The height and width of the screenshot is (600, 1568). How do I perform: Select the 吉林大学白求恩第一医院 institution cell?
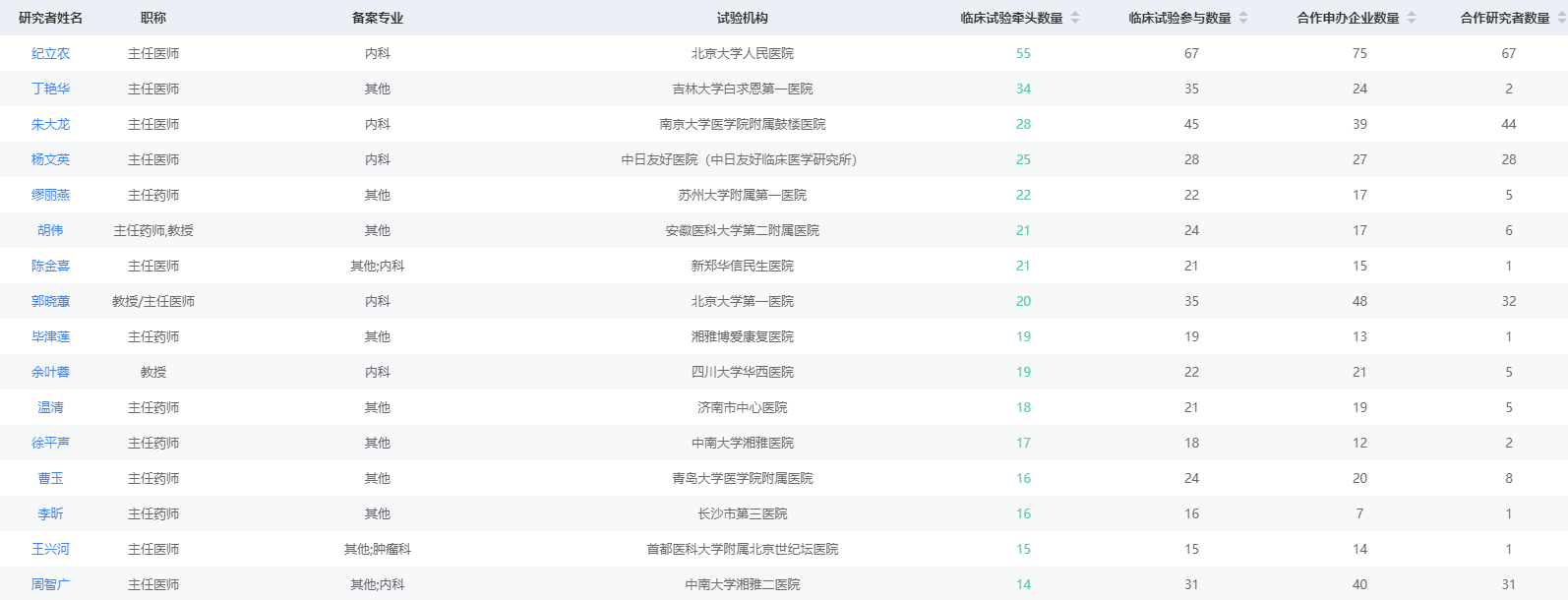(x=743, y=89)
